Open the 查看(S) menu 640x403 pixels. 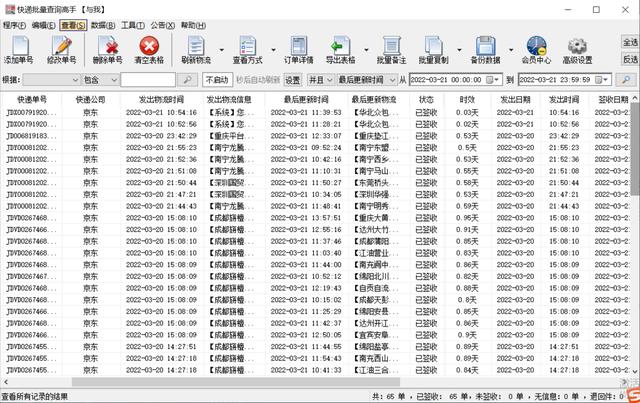[x=73, y=25]
